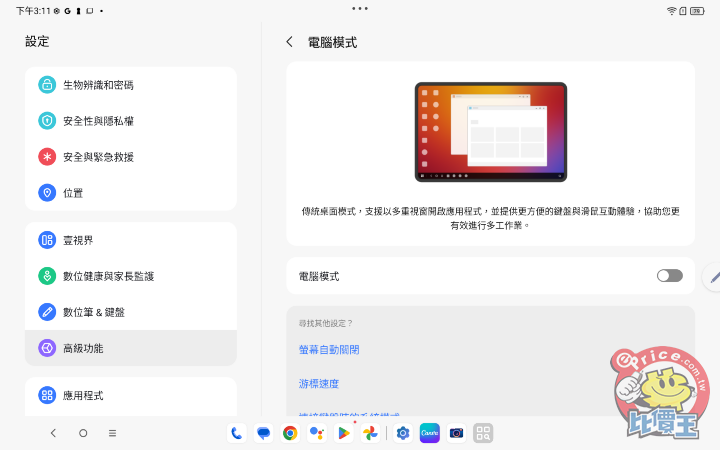Select 高級功能 text label
720x450 pixels.
coord(83,349)
